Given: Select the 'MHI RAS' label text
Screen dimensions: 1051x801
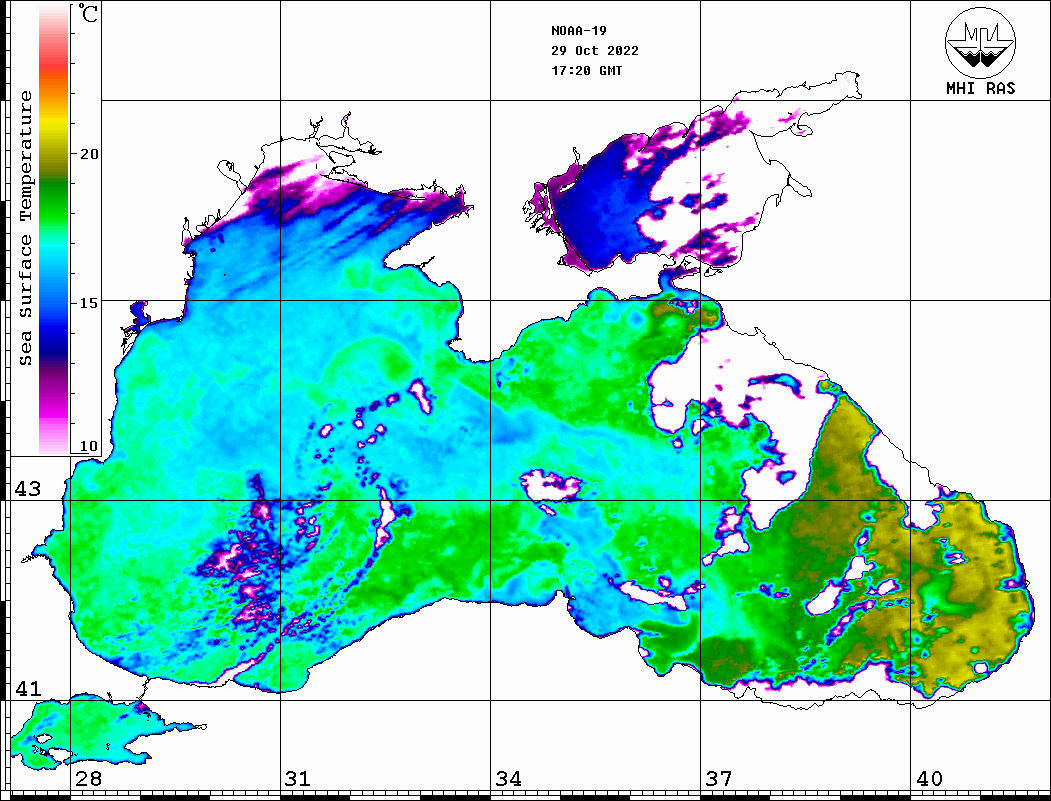Looking at the screenshot, I should click(981, 88).
